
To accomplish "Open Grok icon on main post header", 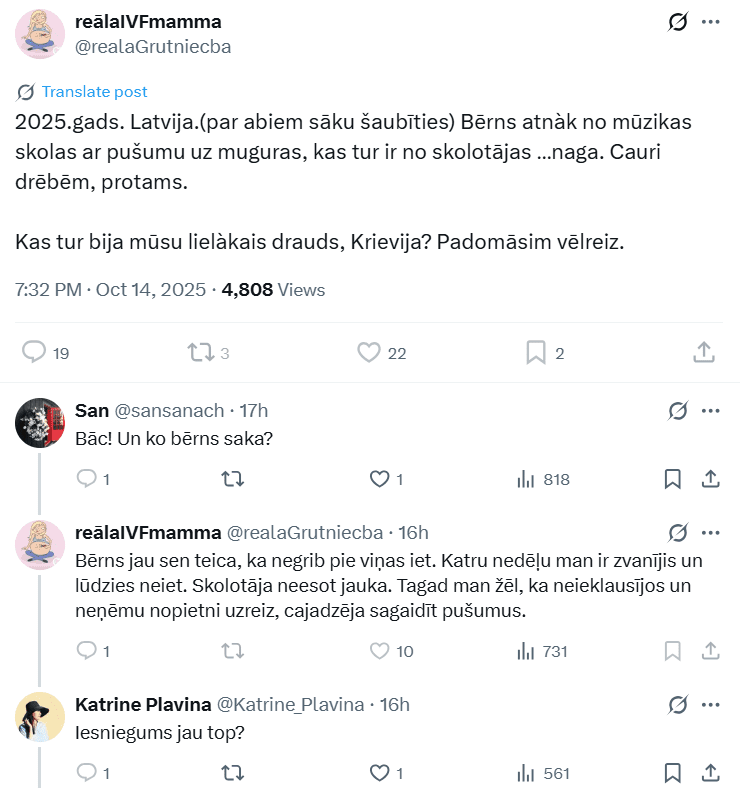I will coord(678,22).
